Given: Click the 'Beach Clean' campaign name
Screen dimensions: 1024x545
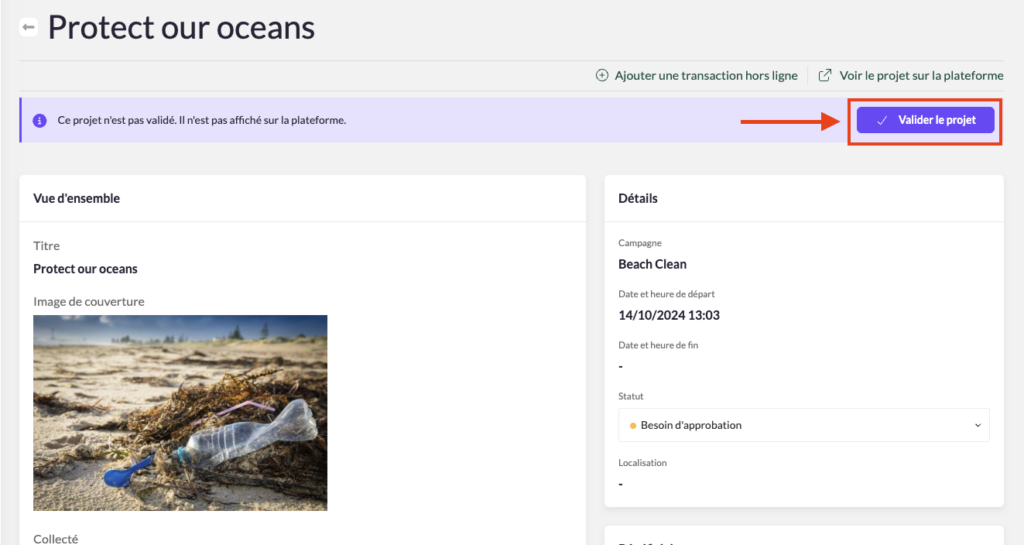Looking at the screenshot, I should [652, 264].
